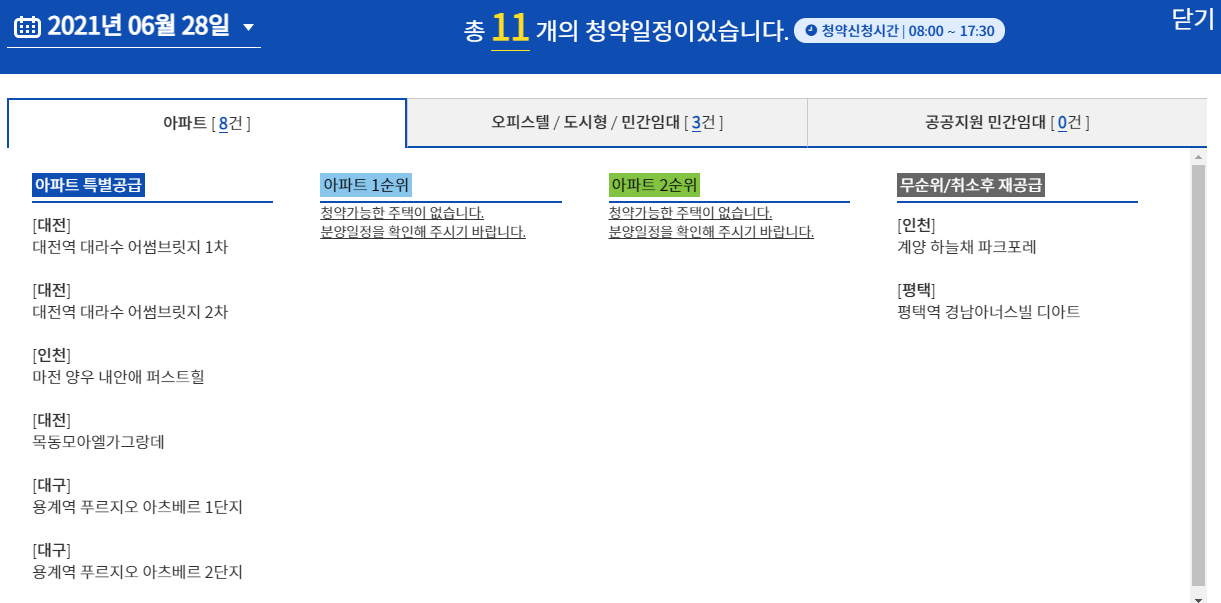Open the 공공지원 민간임대 [0건] tab
The height and width of the screenshot is (603, 1221).
click(x=1007, y=123)
